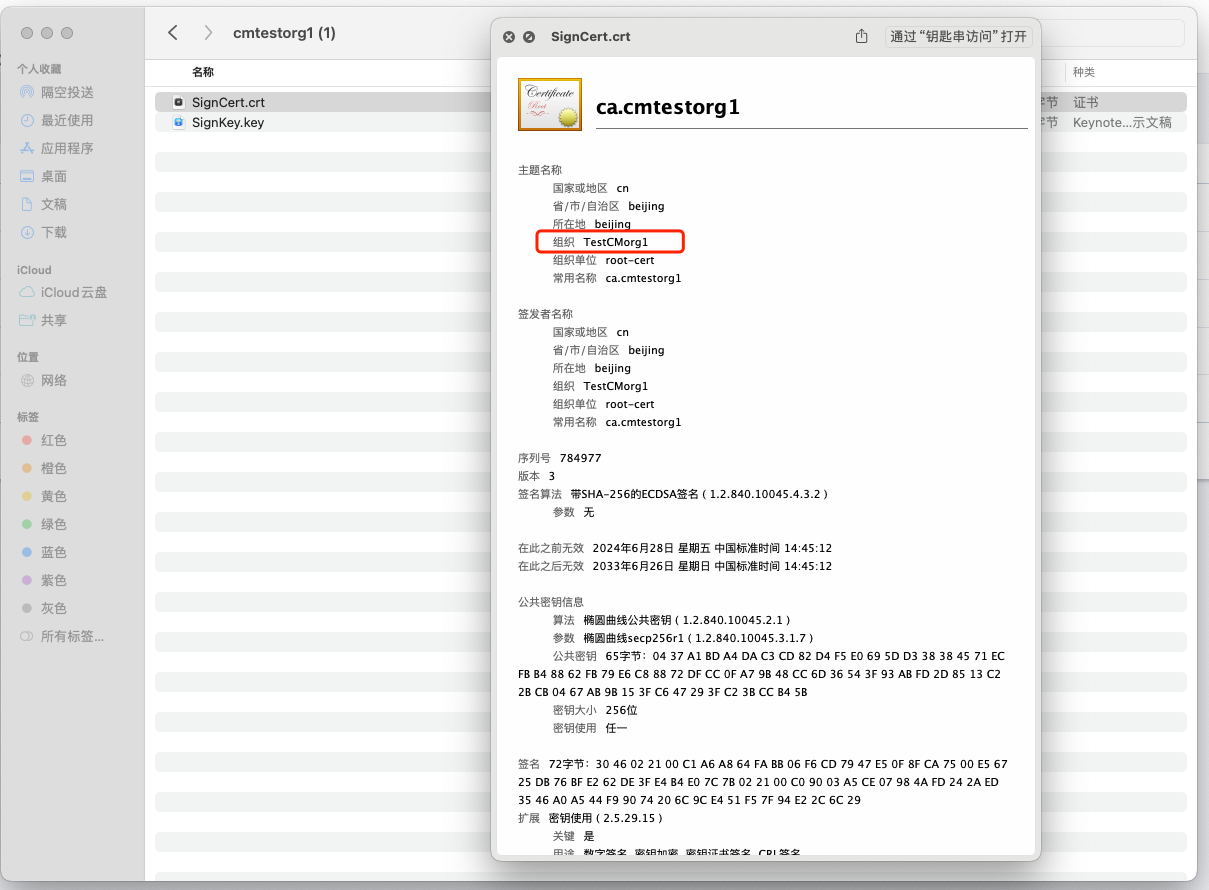The image size is (1209, 890).
Task: Click the Share icon in Quick Look
Action: click(862, 36)
